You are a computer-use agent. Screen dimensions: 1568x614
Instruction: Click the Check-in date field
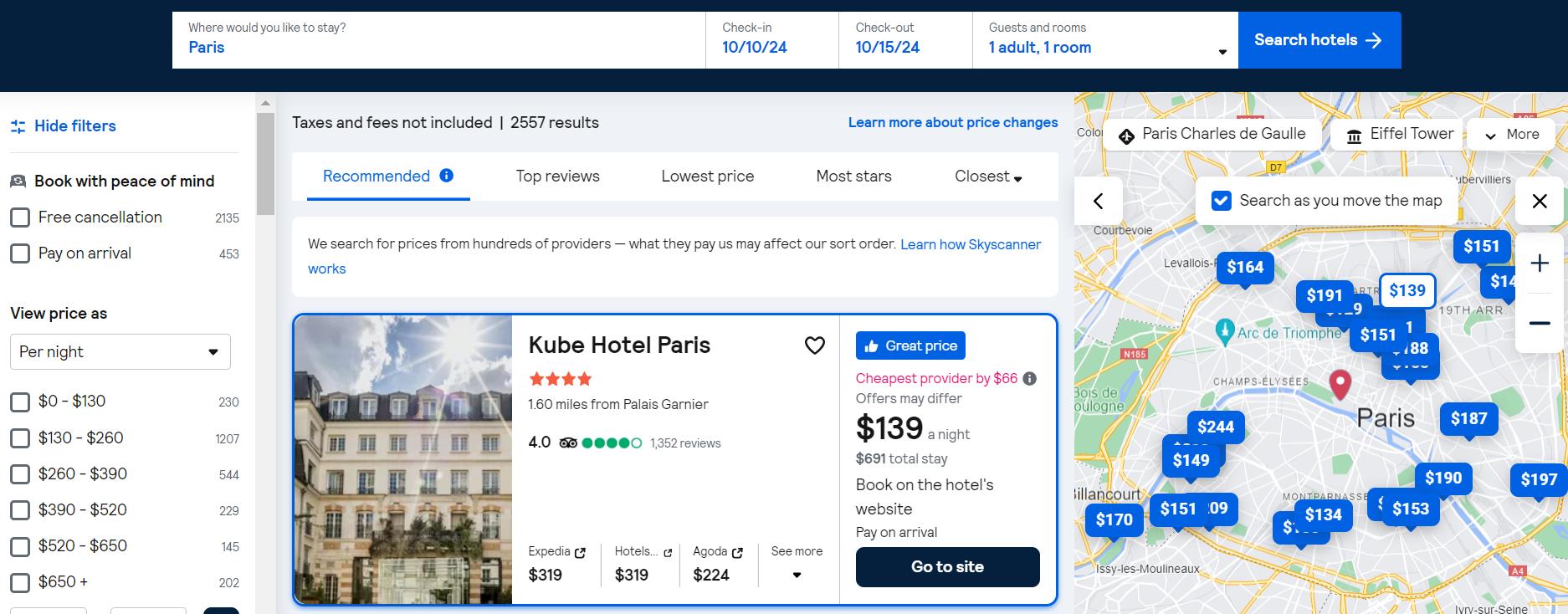point(772,40)
